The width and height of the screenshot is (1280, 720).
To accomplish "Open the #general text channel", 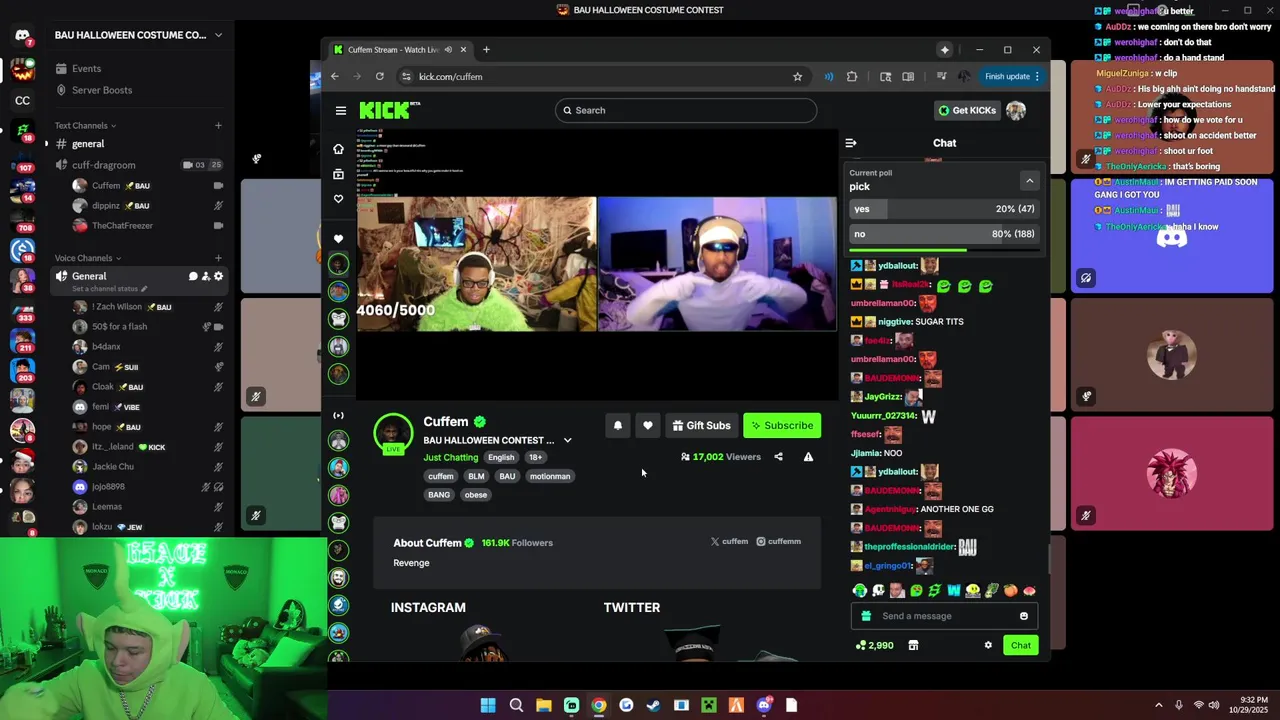I will point(138,144).
